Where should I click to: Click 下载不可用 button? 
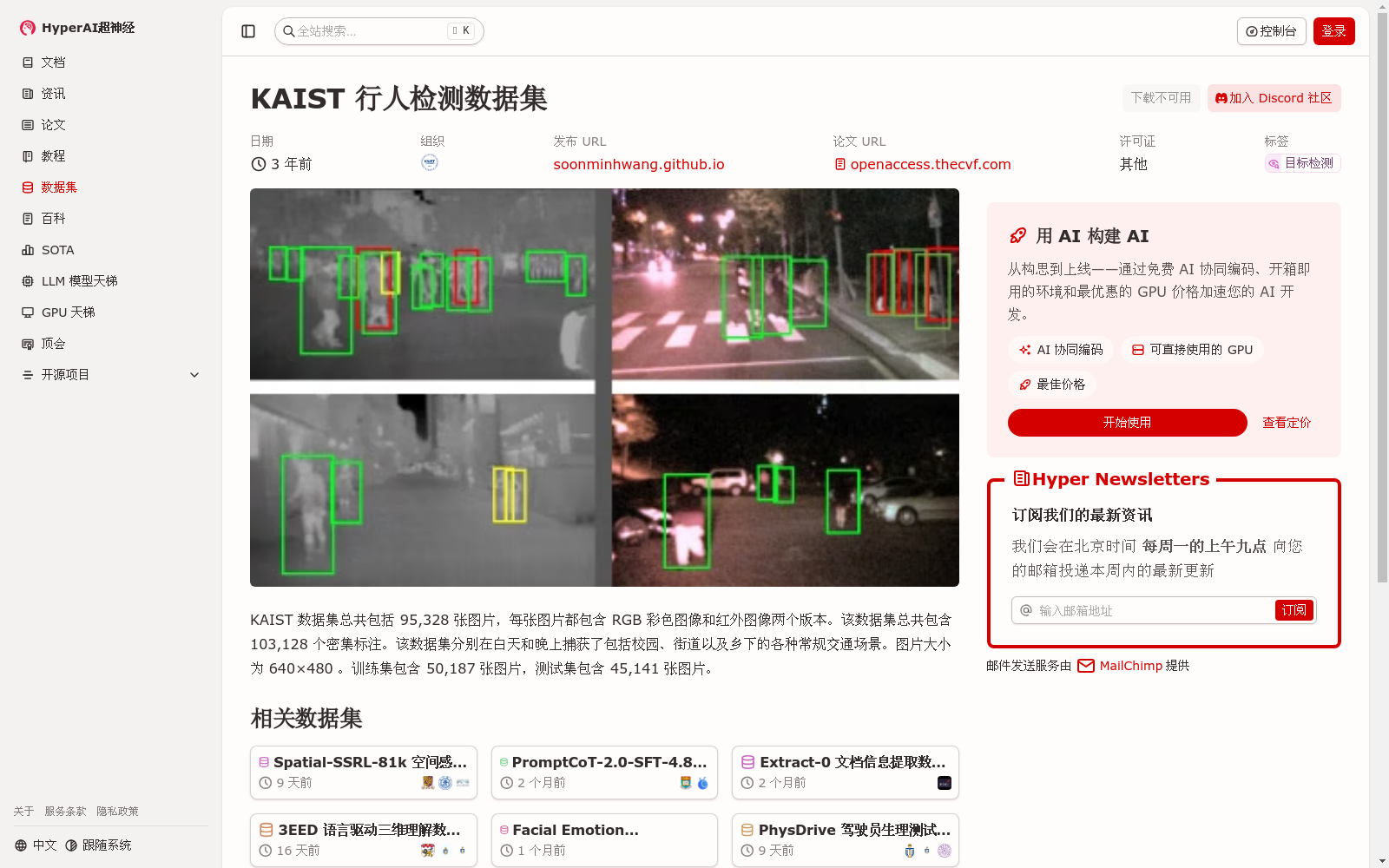click(x=1161, y=98)
